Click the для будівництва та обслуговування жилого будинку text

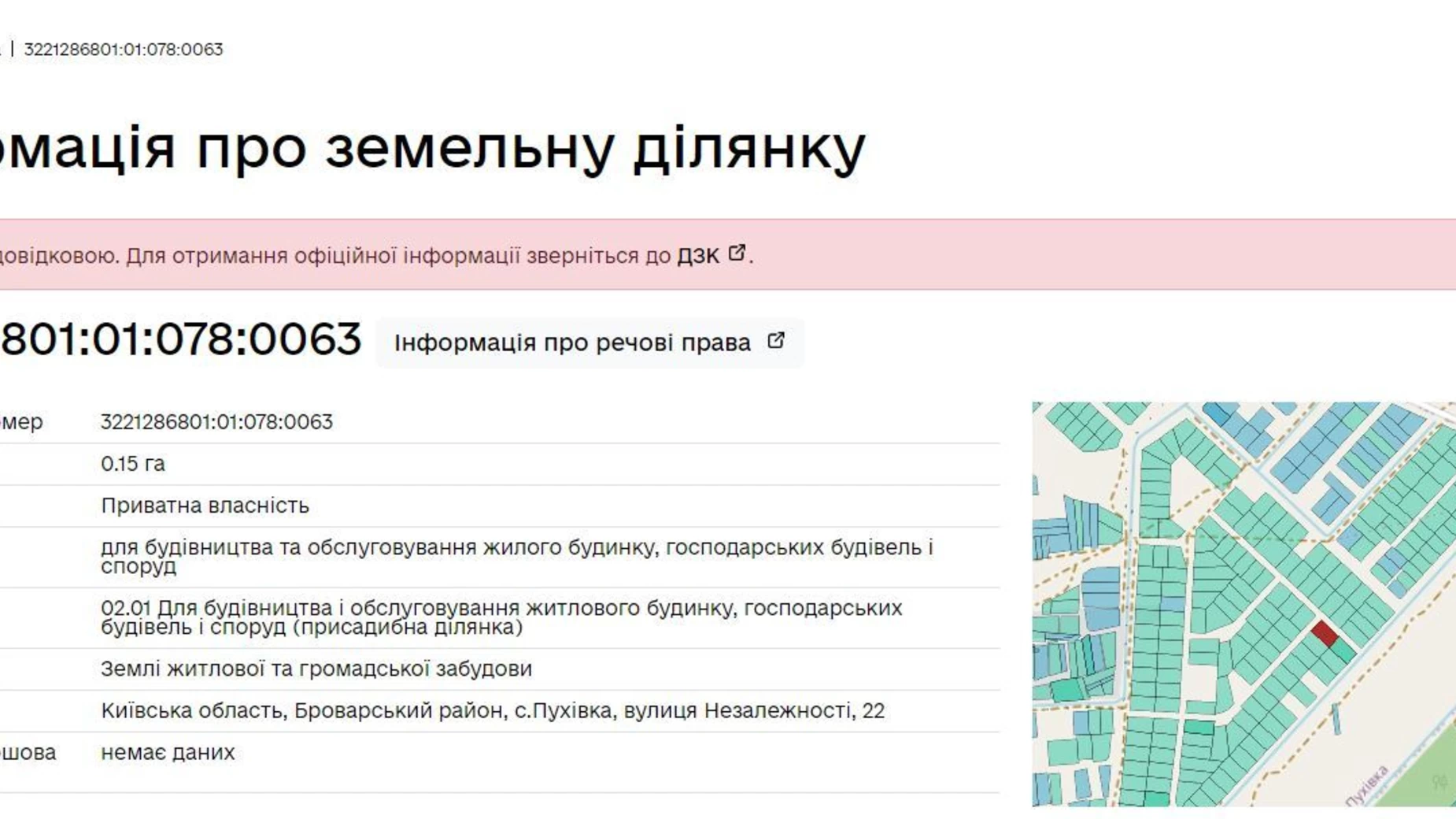517,557
